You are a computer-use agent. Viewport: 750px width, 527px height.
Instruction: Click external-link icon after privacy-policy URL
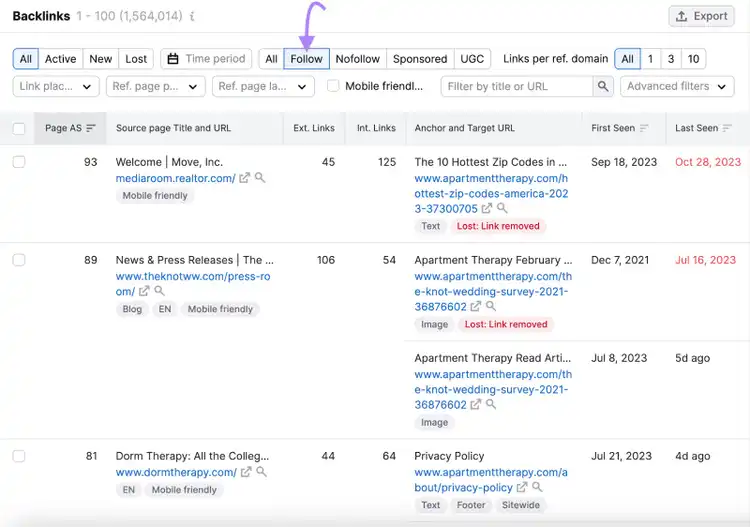tap(522, 487)
